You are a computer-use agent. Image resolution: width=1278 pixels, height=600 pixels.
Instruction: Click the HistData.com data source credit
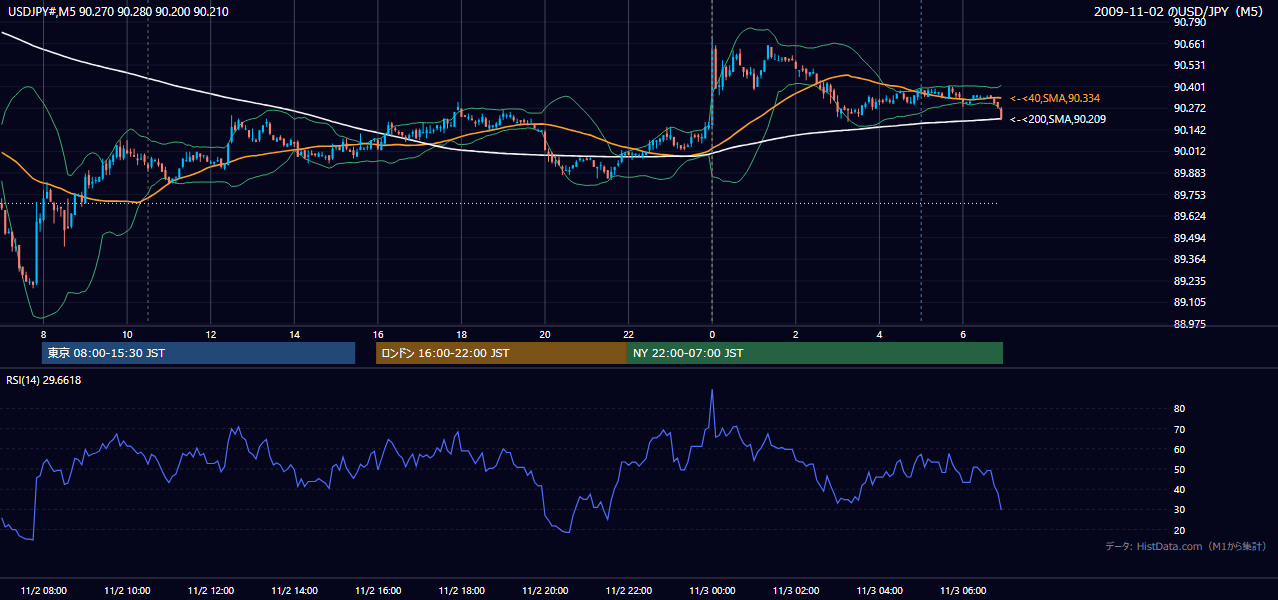[x=1186, y=546]
